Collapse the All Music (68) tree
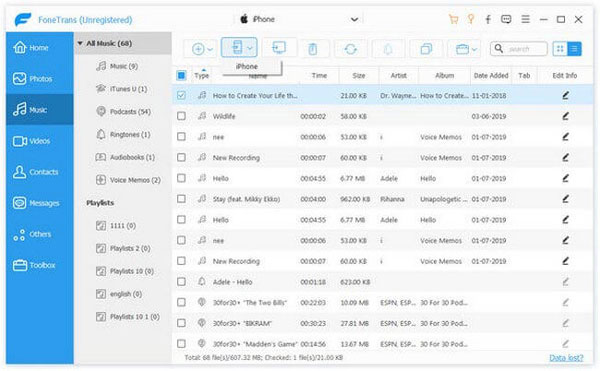The height and width of the screenshot is (371, 600). [x=80, y=43]
